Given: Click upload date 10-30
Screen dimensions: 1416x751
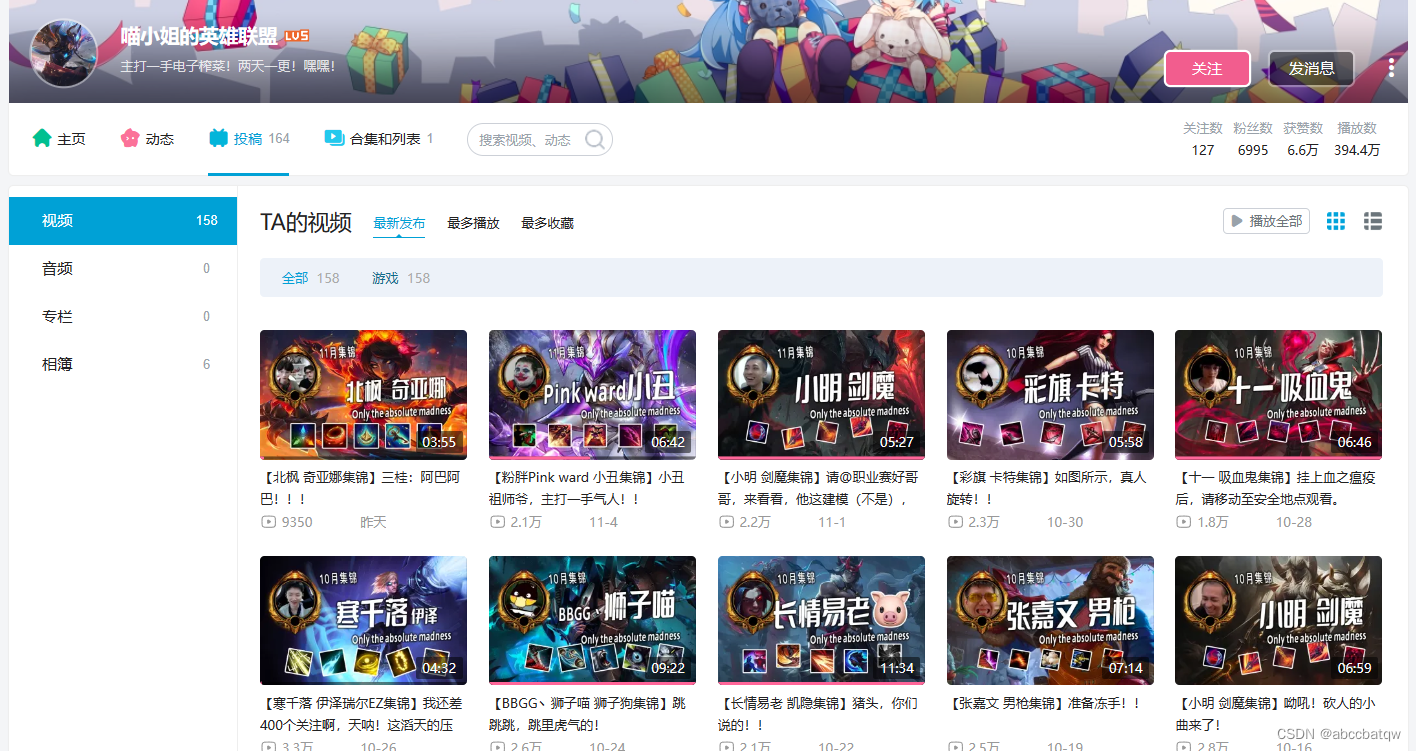Looking at the screenshot, I should (x=1065, y=522).
